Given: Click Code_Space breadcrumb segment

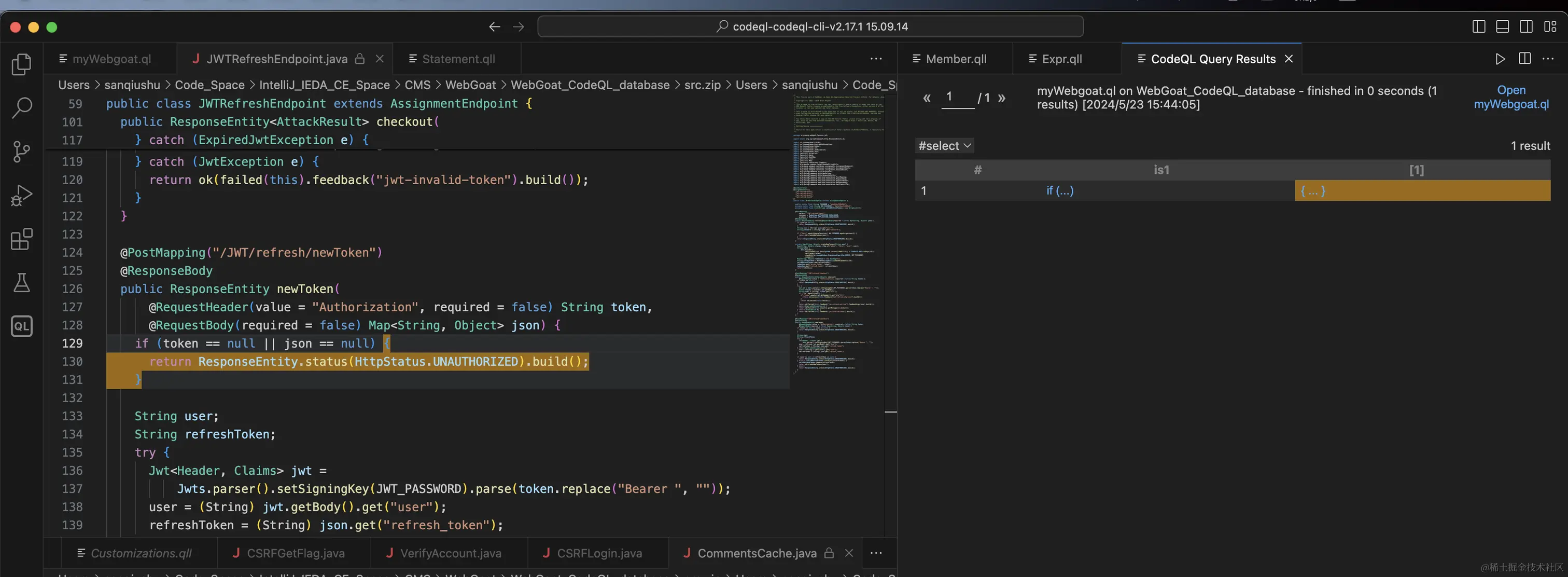Looking at the screenshot, I should [209, 85].
